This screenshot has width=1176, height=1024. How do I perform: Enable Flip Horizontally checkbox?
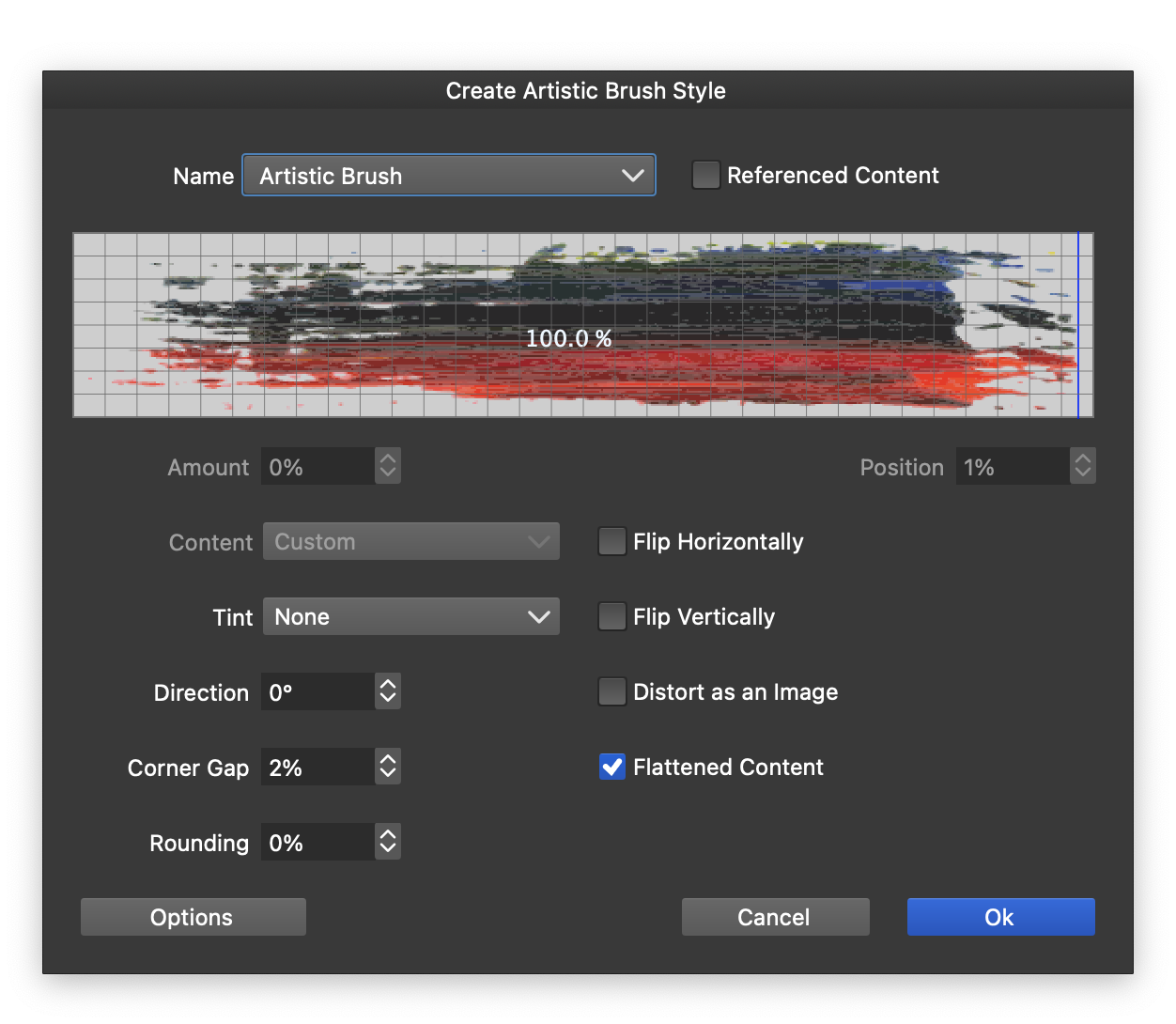tap(611, 542)
